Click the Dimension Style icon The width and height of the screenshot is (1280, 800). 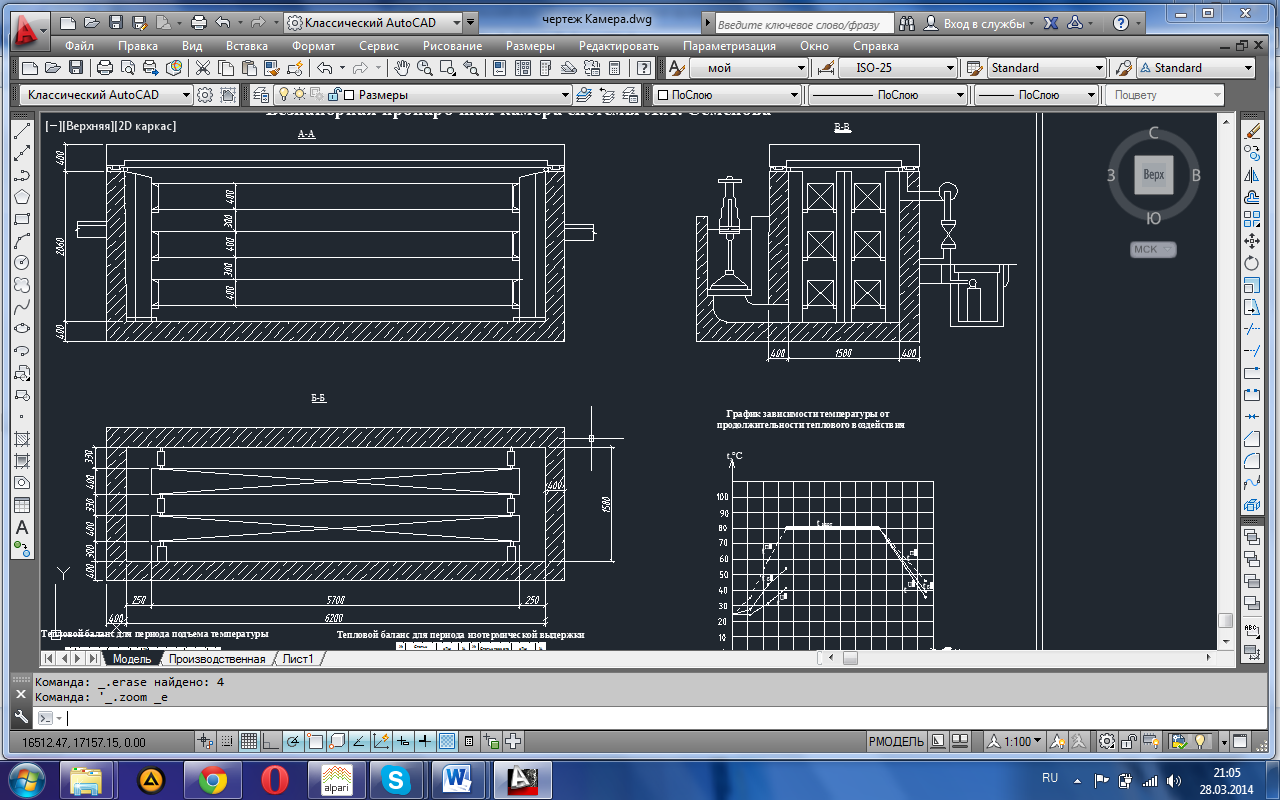point(826,68)
